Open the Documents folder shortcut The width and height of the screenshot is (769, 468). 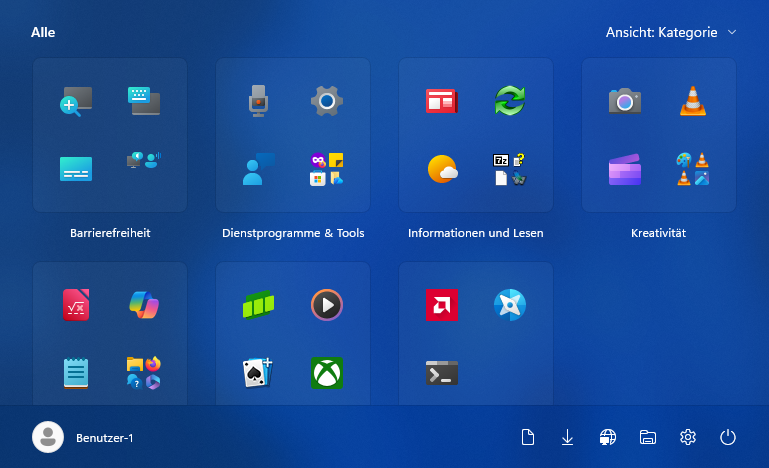pyautogui.click(x=528, y=437)
